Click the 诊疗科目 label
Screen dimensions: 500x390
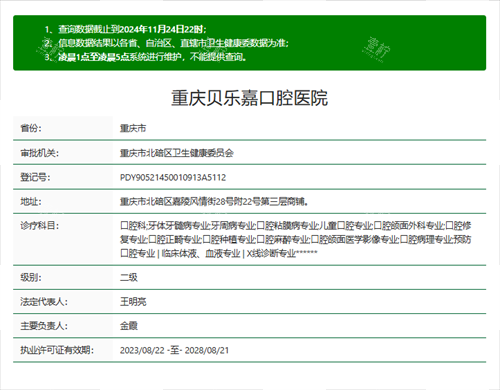coord(40,226)
